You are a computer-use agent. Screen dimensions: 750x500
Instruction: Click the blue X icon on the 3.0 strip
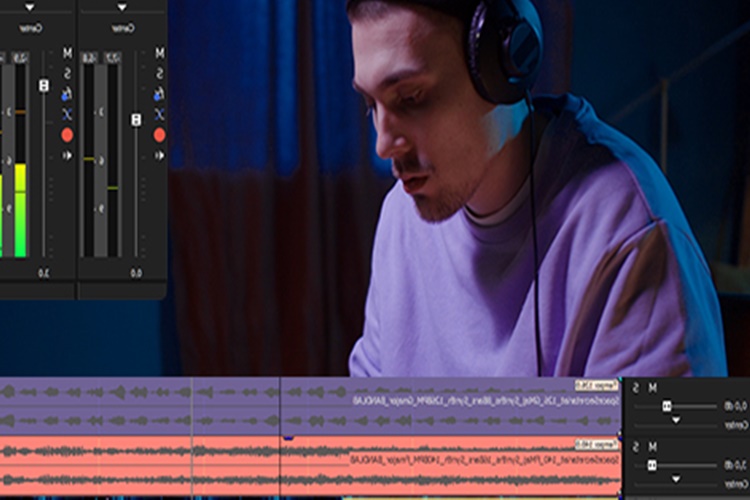[67, 114]
